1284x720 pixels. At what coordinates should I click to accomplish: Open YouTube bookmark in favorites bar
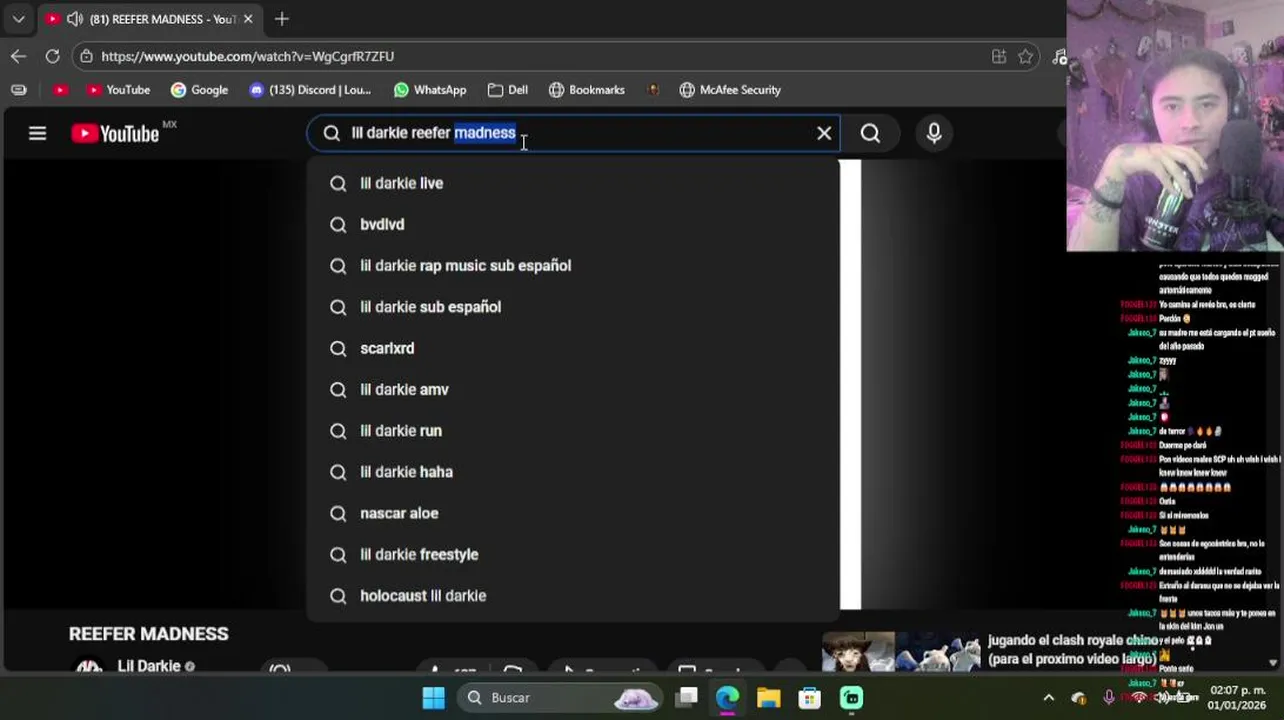(x=118, y=90)
